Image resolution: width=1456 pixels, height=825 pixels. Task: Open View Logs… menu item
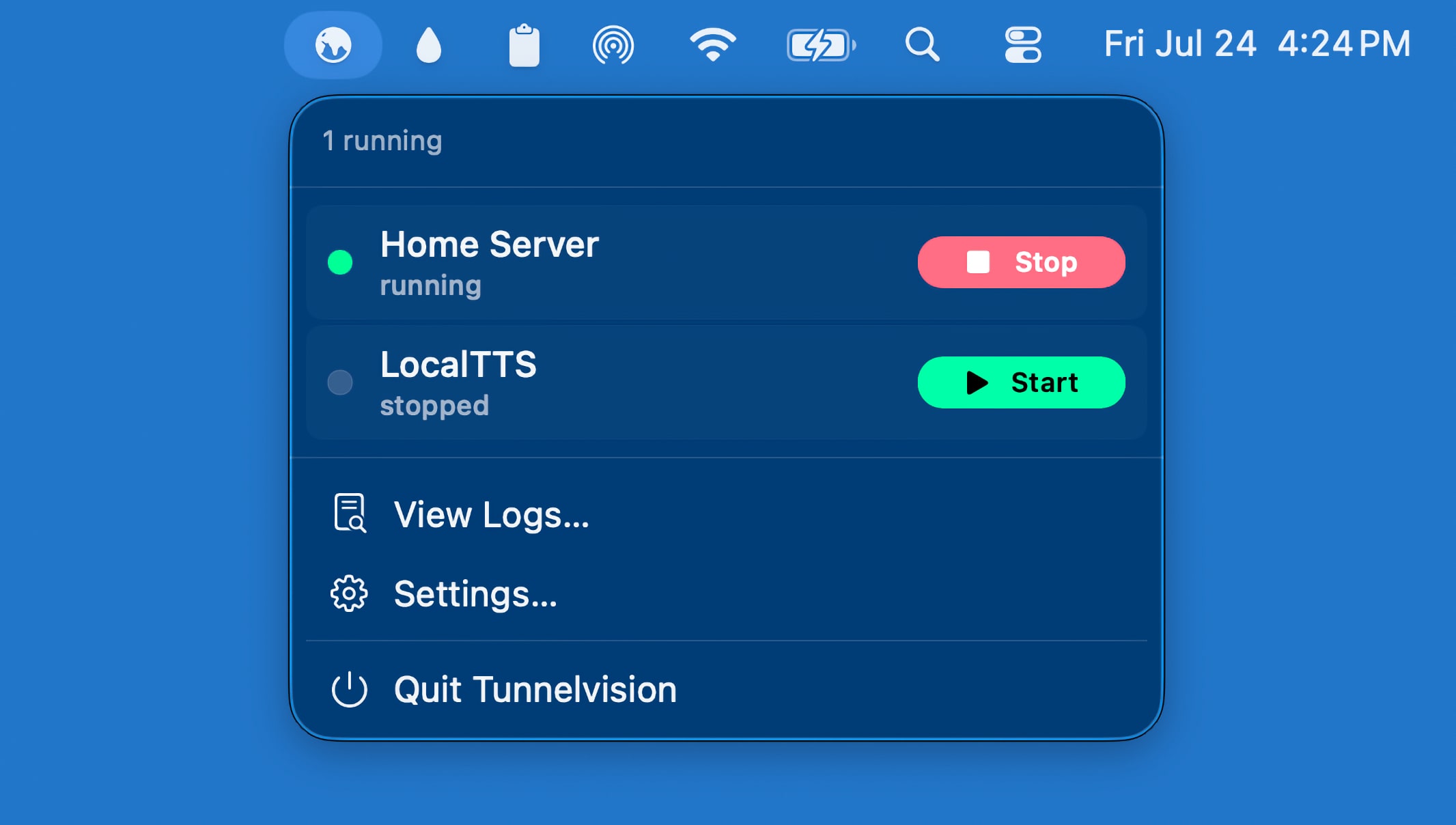(x=727, y=514)
